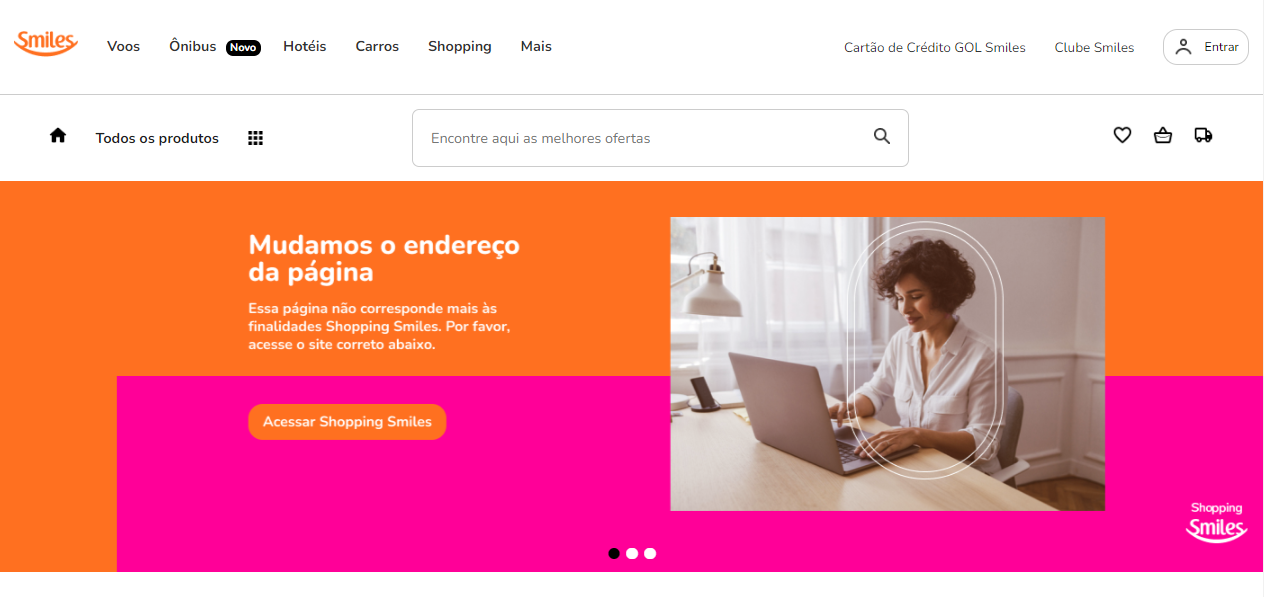Image resolution: width=1264 pixels, height=597 pixels.
Task: Open the Voos menu
Action: coord(124,46)
